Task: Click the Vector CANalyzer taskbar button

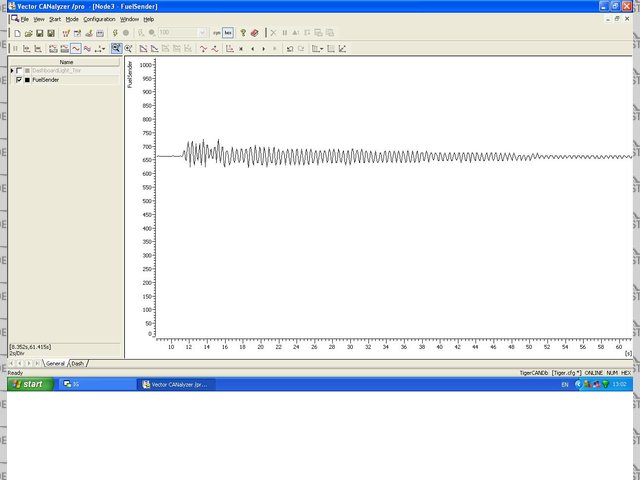Action: (x=175, y=384)
